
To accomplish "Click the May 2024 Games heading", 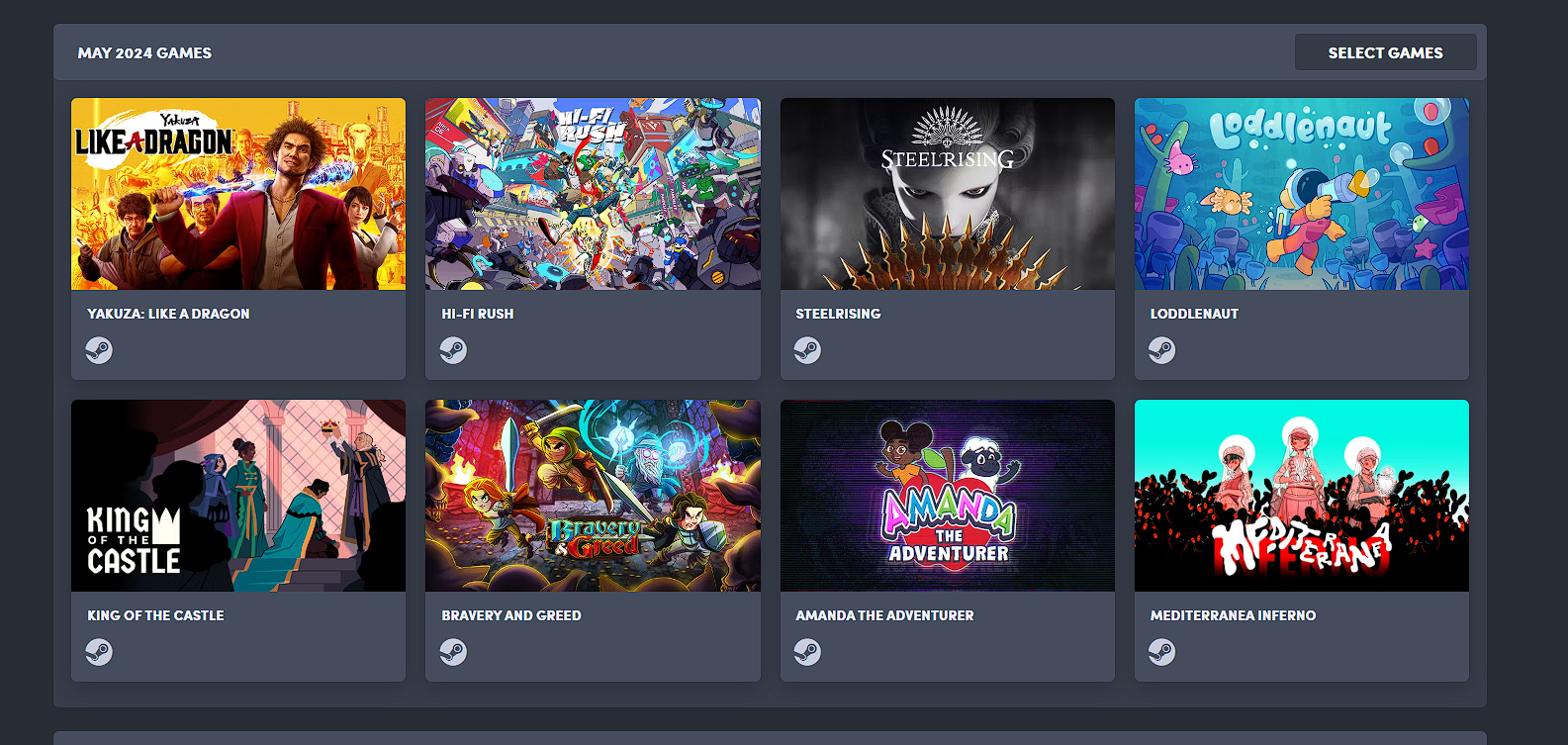I will click(x=144, y=53).
